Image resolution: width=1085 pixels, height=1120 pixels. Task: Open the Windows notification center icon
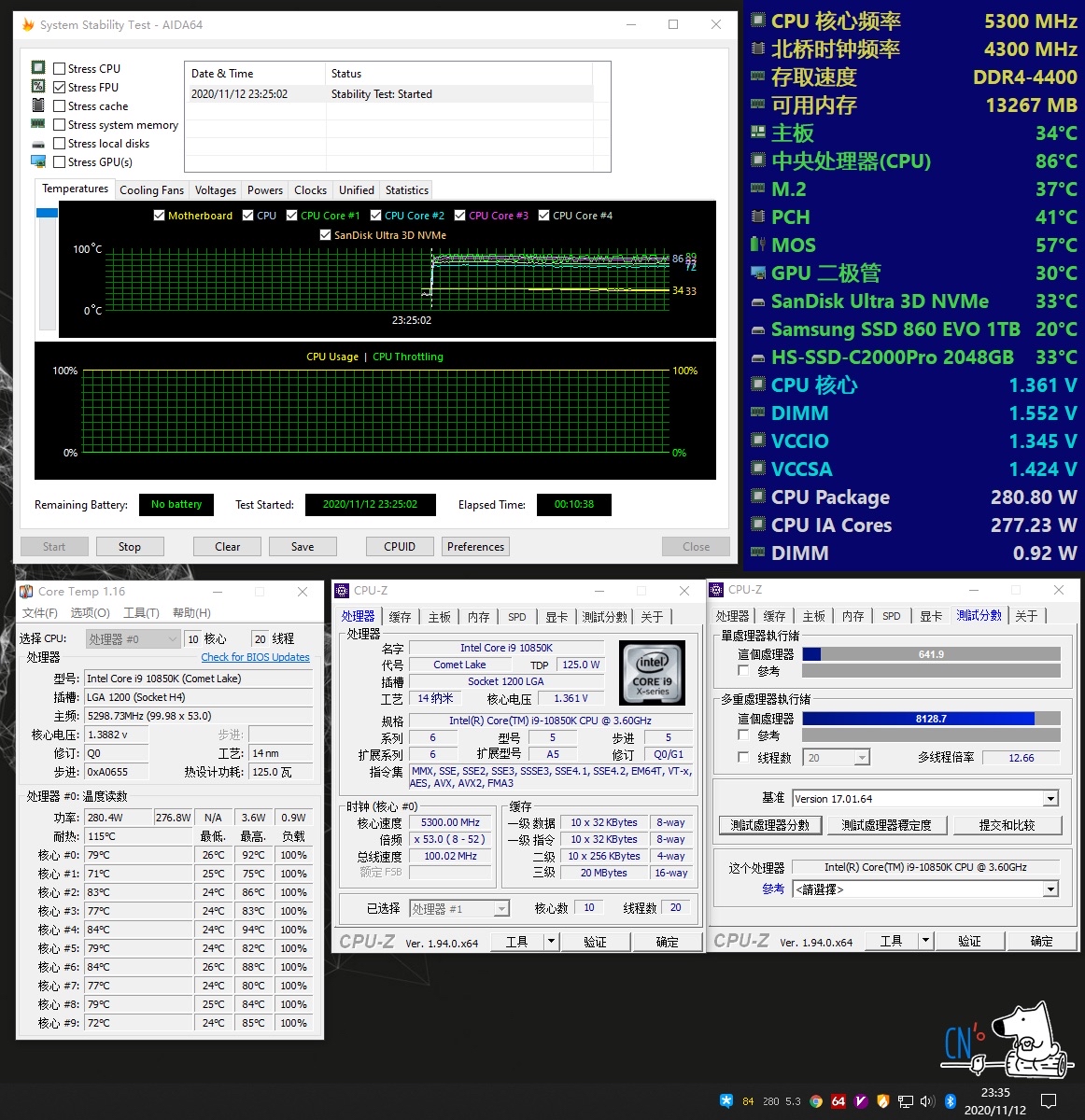pos(1049,1101)
